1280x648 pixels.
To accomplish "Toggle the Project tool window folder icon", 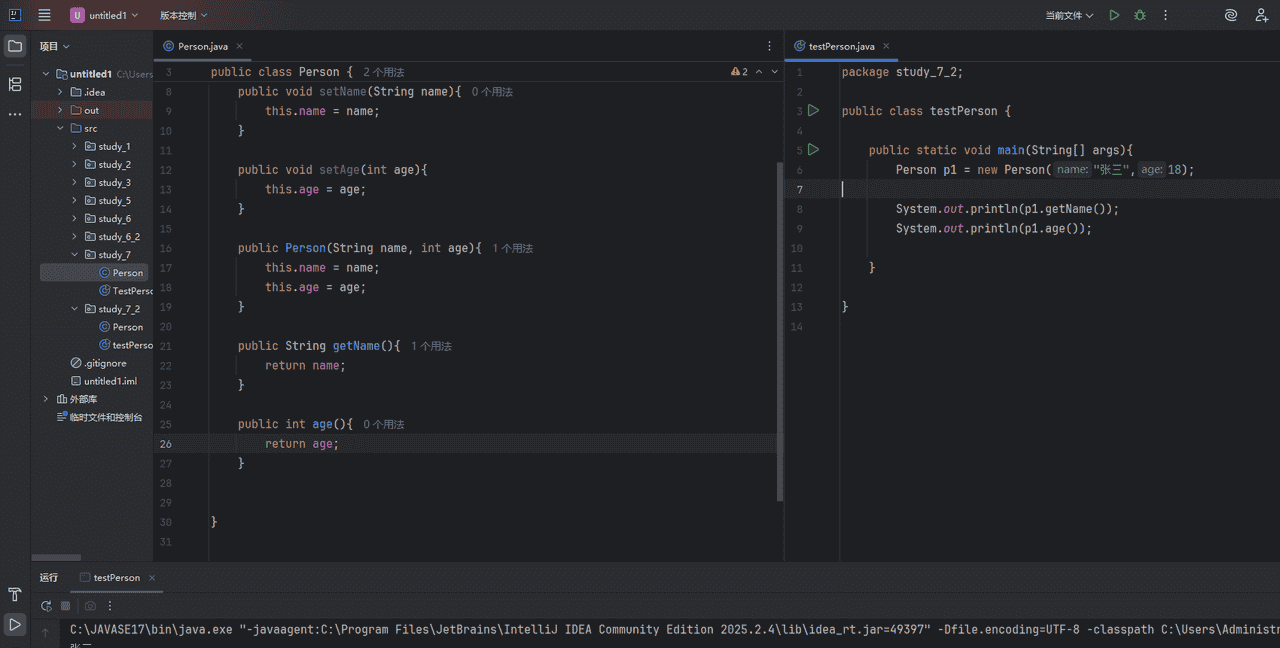I will coord(15,46).
